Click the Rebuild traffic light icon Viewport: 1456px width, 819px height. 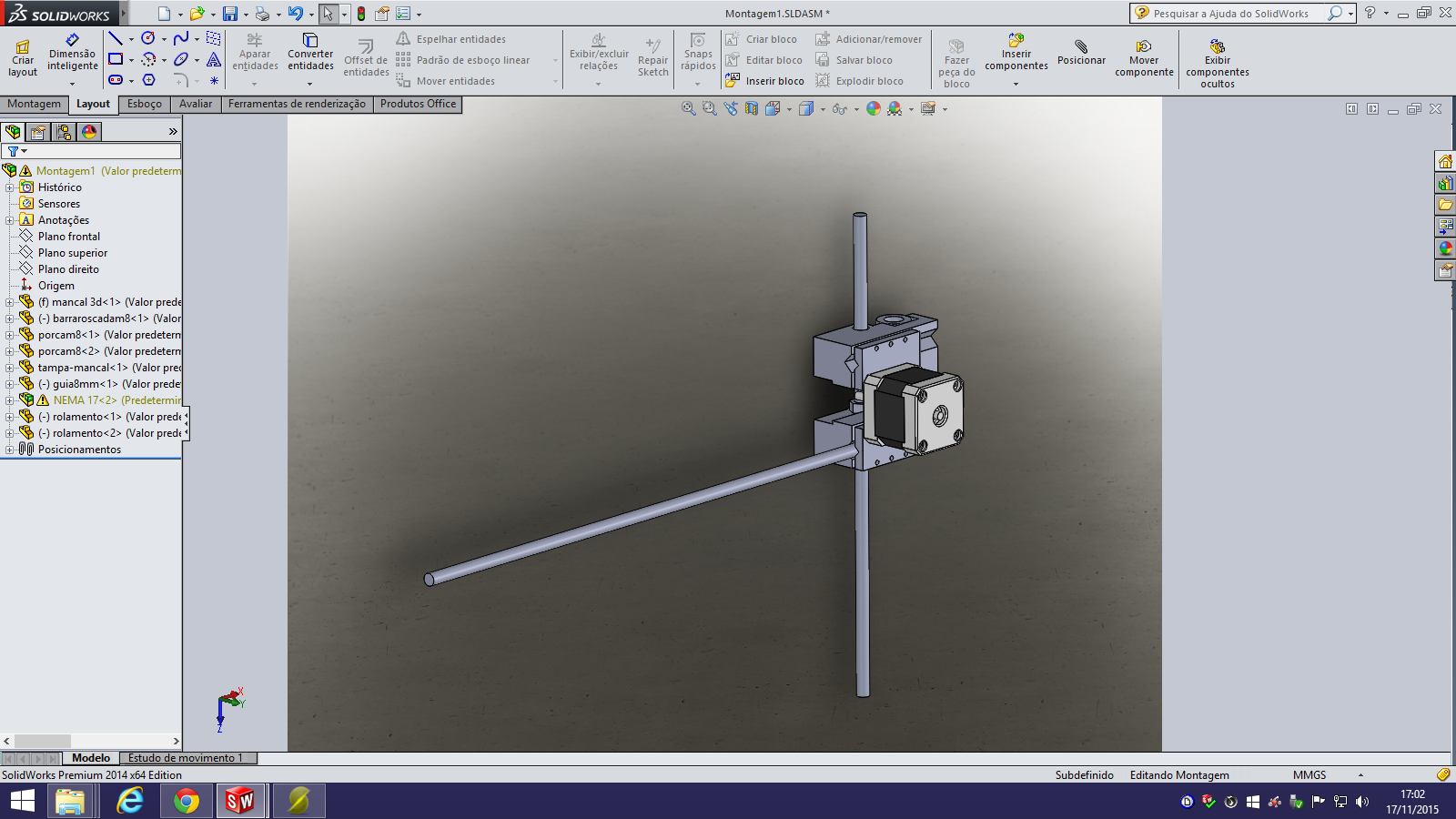[361, 14]
